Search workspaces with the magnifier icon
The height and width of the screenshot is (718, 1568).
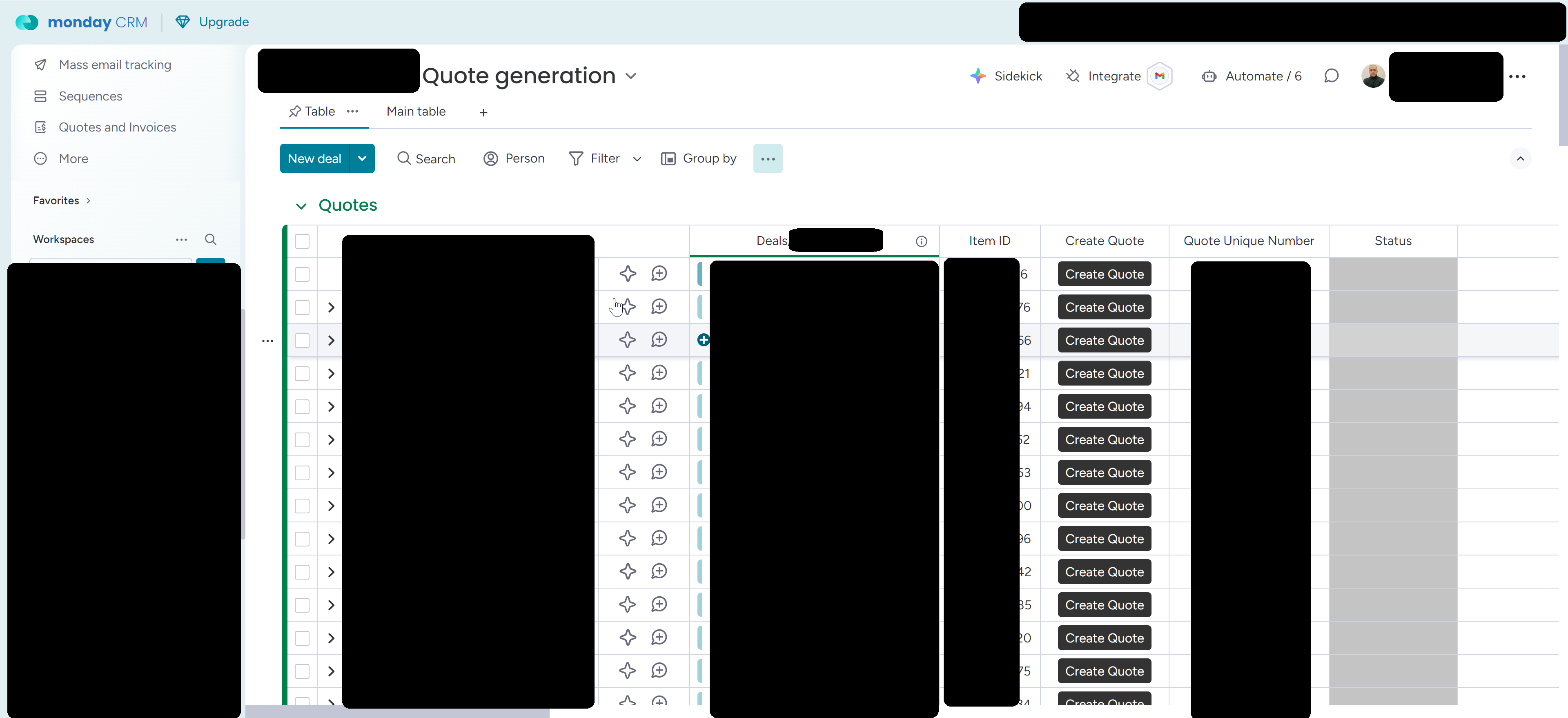tap(211, 239)
